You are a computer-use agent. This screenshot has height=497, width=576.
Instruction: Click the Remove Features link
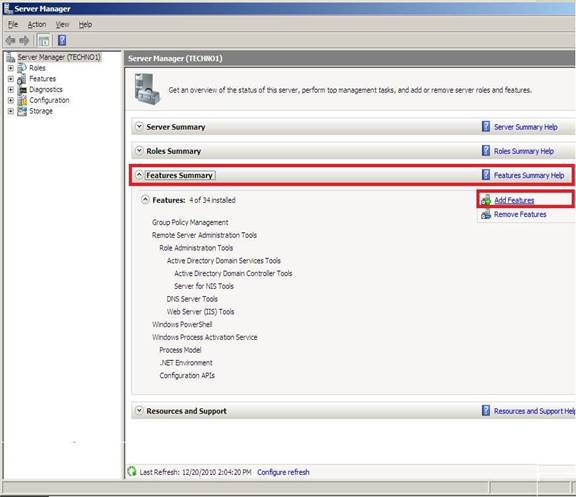click(x=520, y=214)
